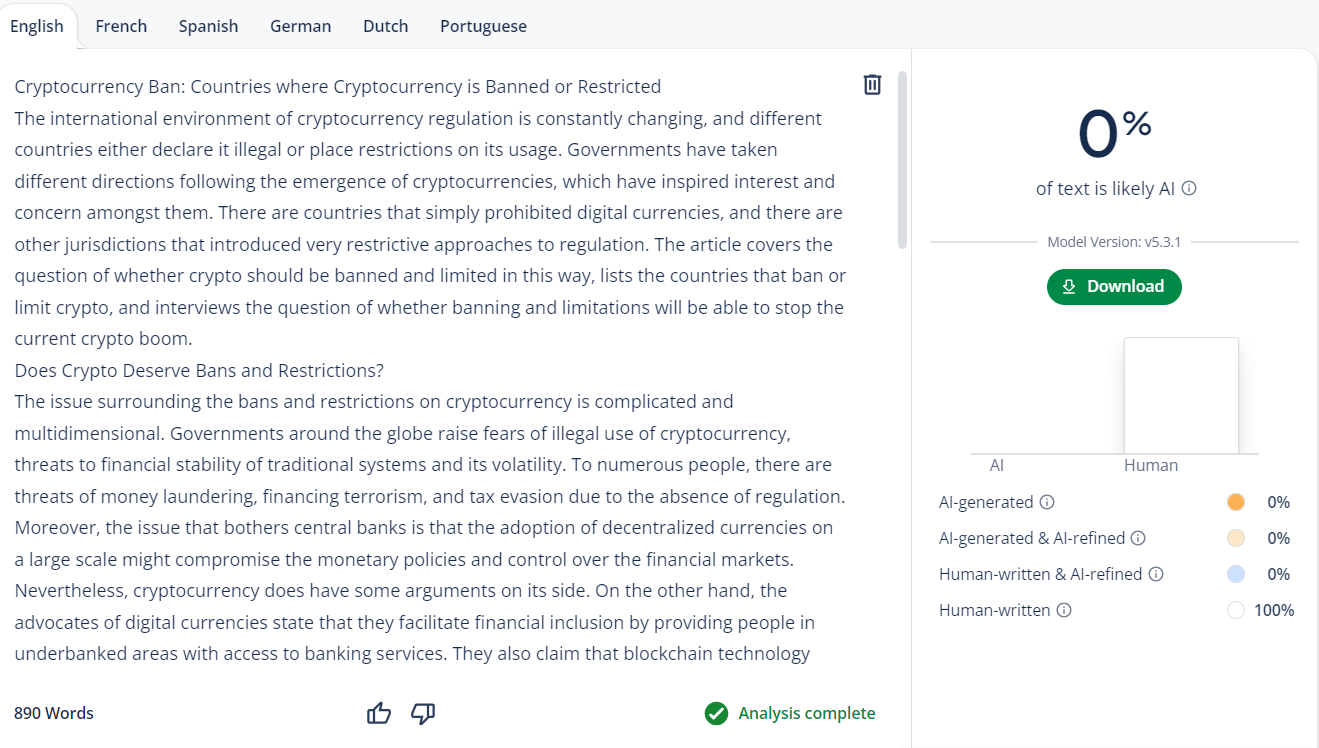Give thumbs up feedback

pos(379,713)
